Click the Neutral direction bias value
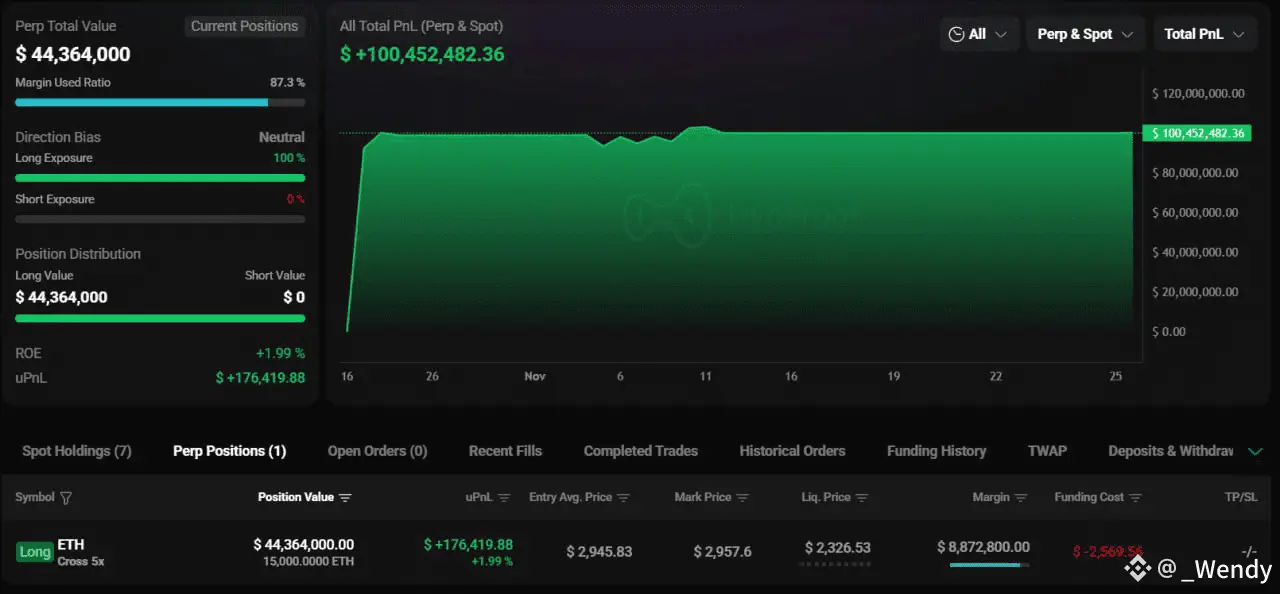Image resolution: width=1280 pixels, height=594 pixels. click(282, 137)
